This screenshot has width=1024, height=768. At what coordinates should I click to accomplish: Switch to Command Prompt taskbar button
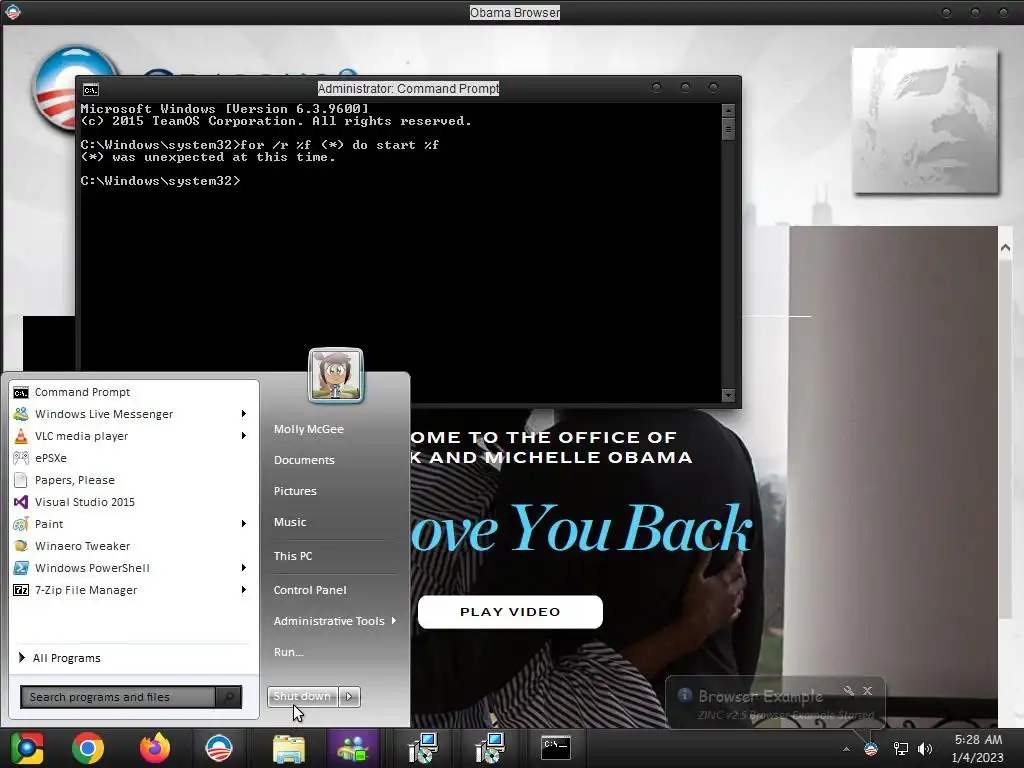pos(556,748)
